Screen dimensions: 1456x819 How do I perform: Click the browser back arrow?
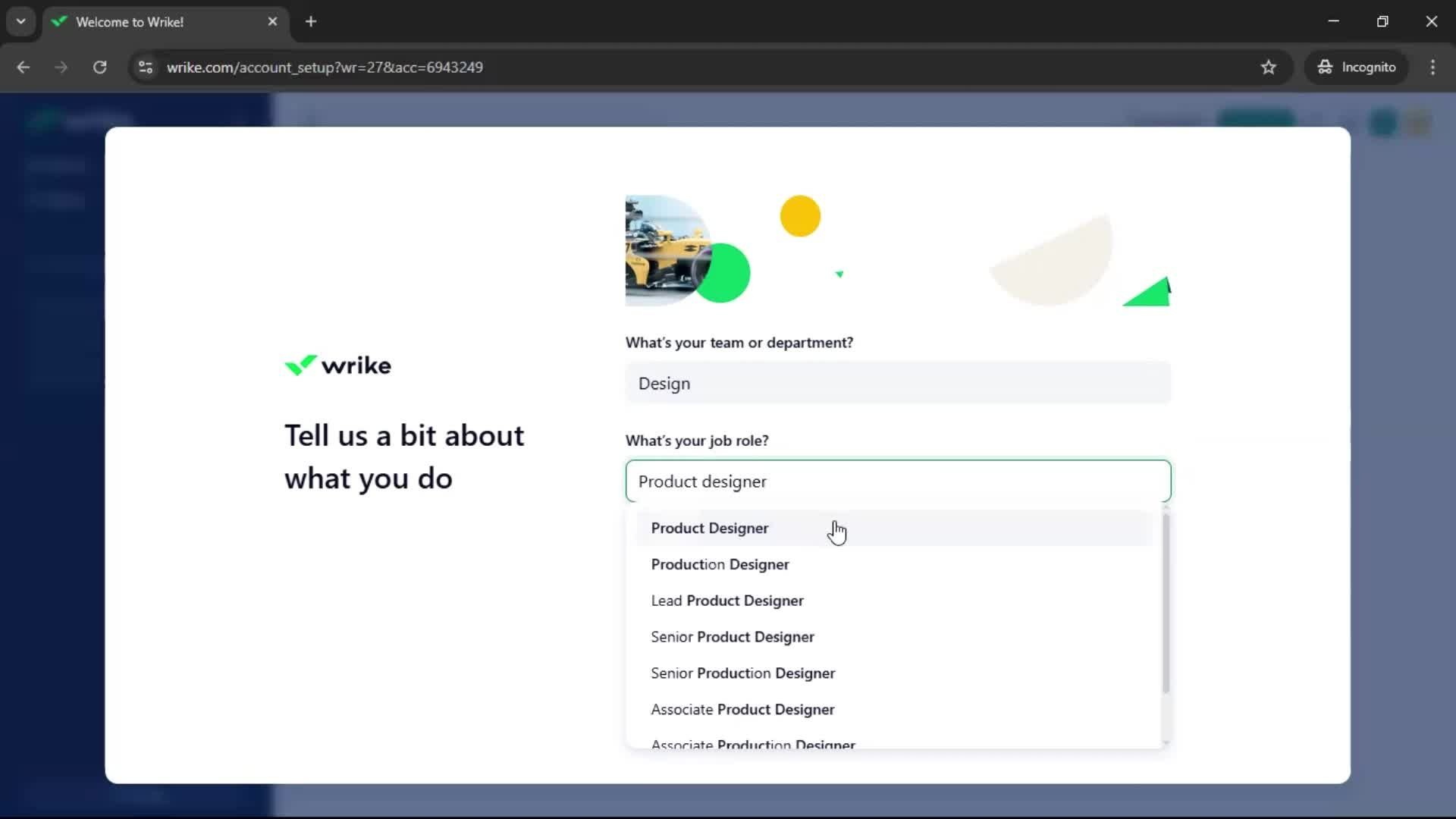tap(23, 67)
